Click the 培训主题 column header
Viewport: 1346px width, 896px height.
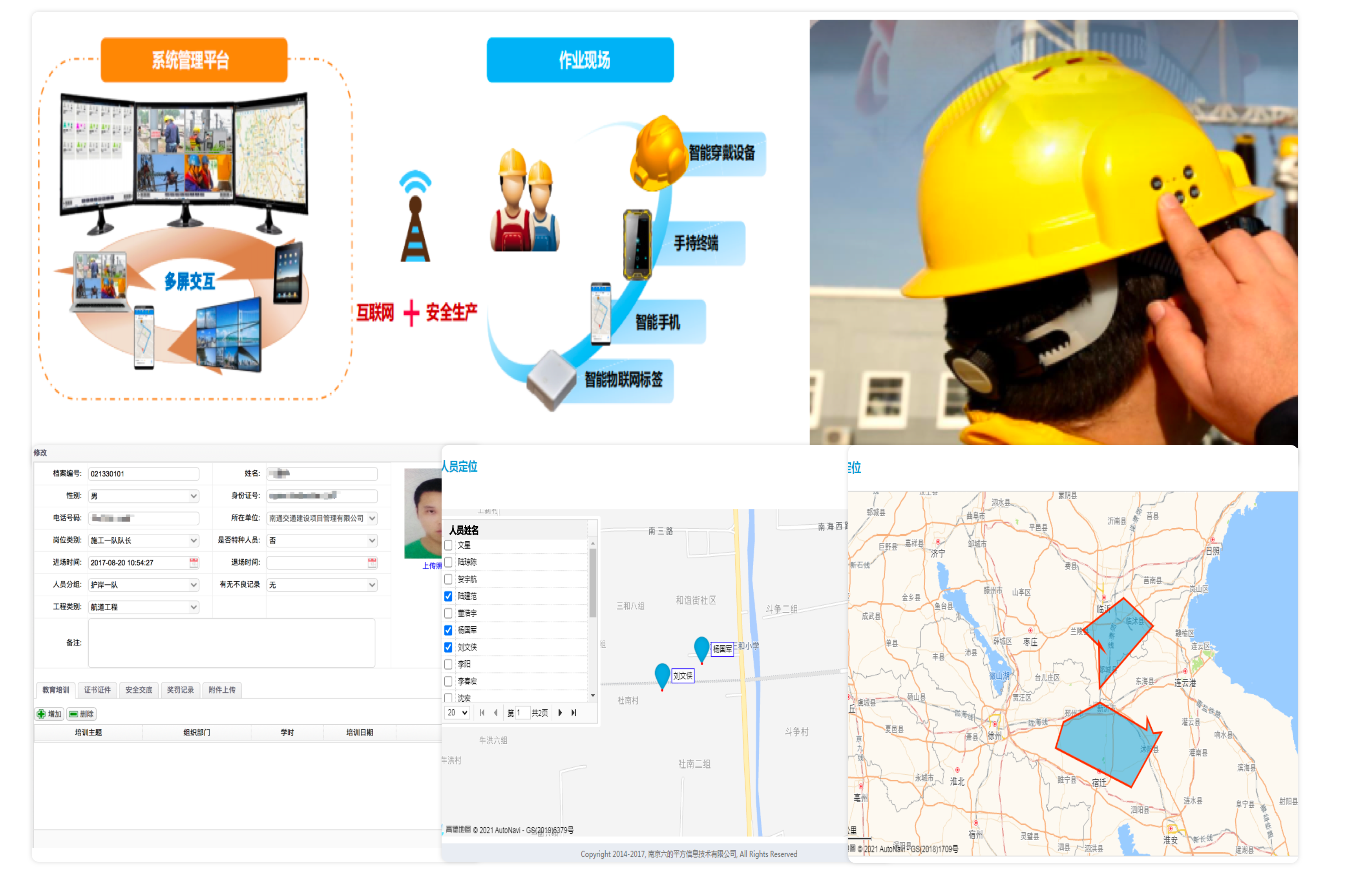(88, 732)
